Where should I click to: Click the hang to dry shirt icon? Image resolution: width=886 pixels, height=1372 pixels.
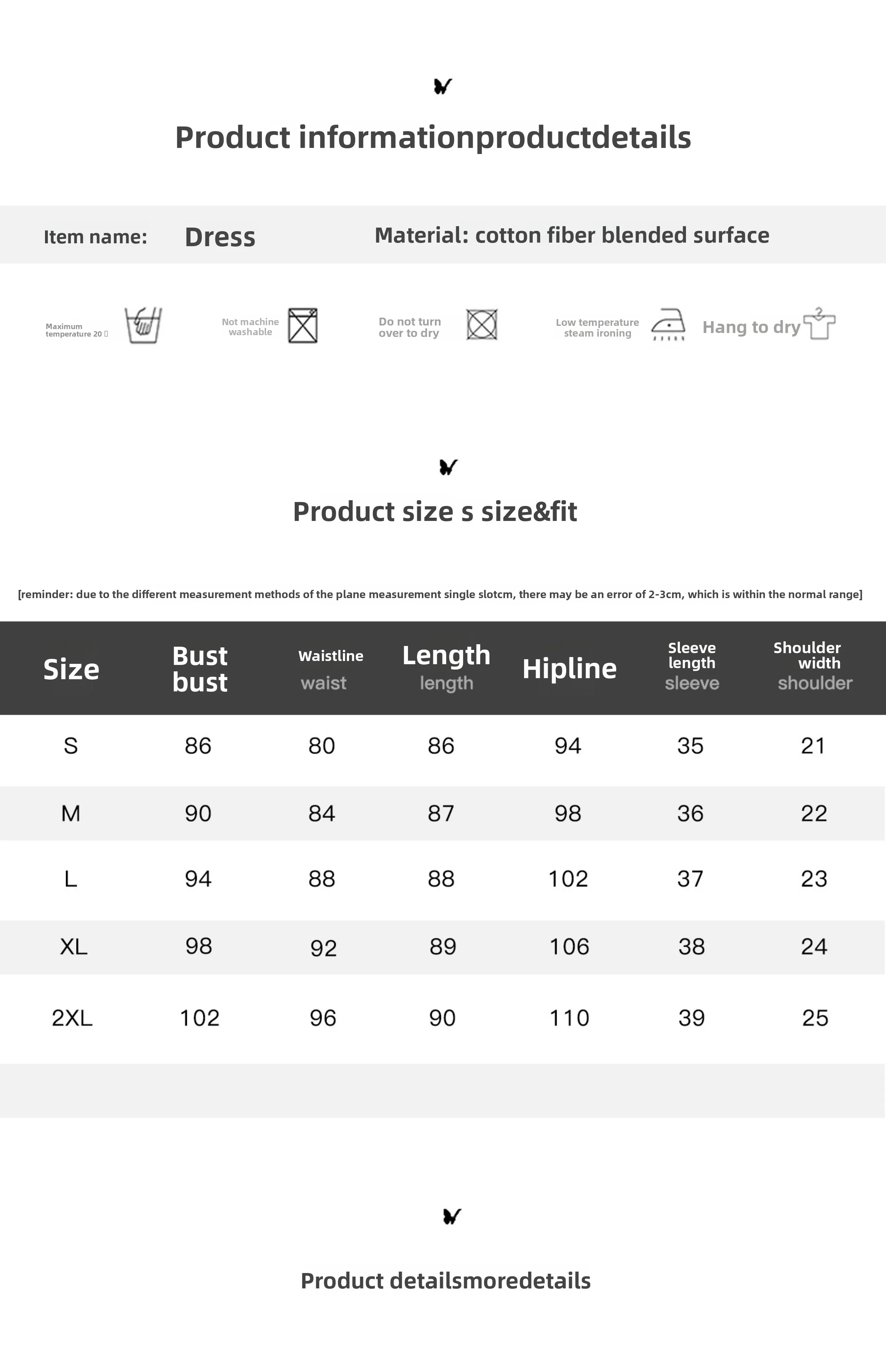(x=819, y=324)
